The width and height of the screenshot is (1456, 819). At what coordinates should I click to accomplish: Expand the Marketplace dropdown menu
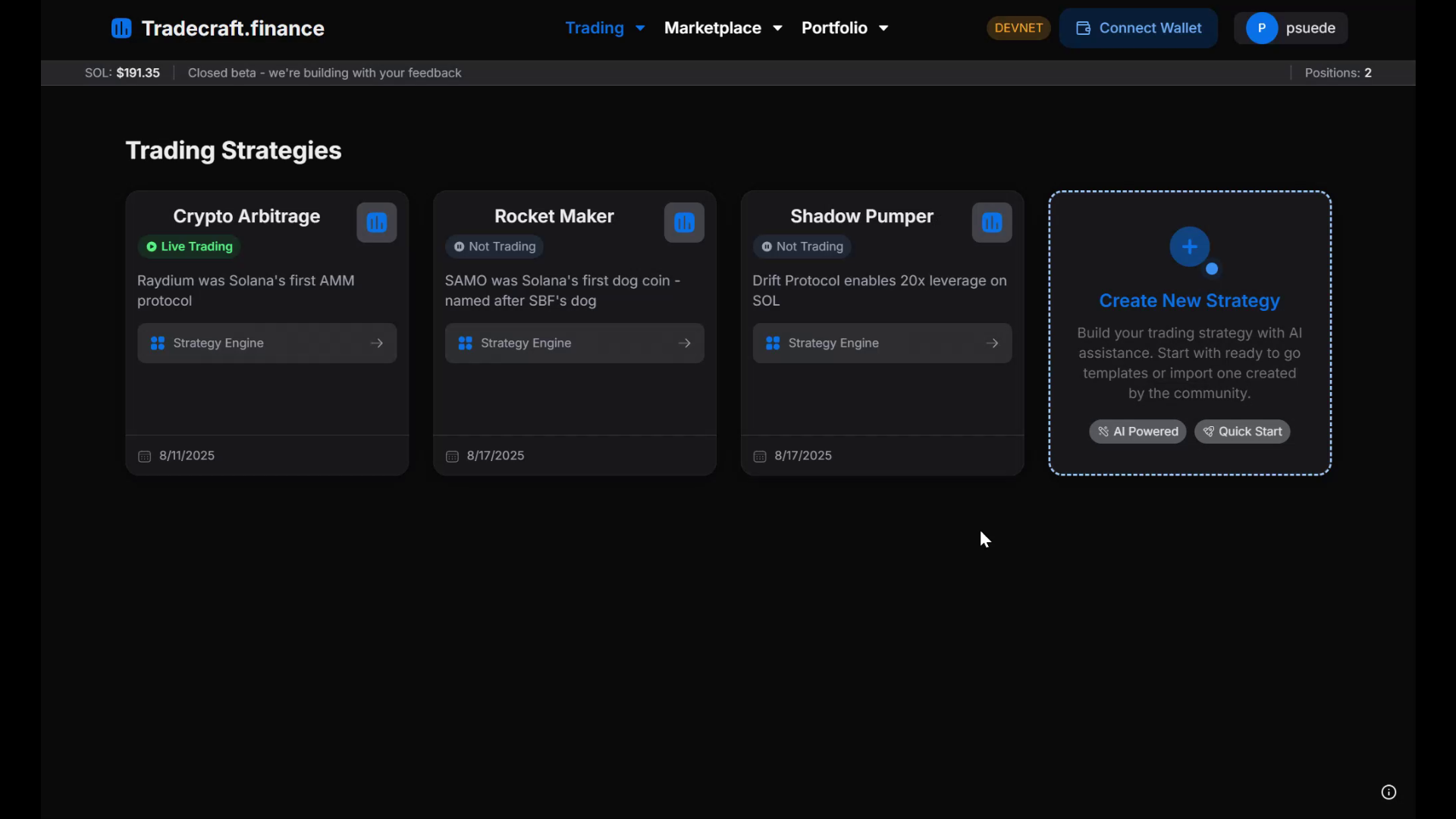pyautogui.click(x=723, y=29)
